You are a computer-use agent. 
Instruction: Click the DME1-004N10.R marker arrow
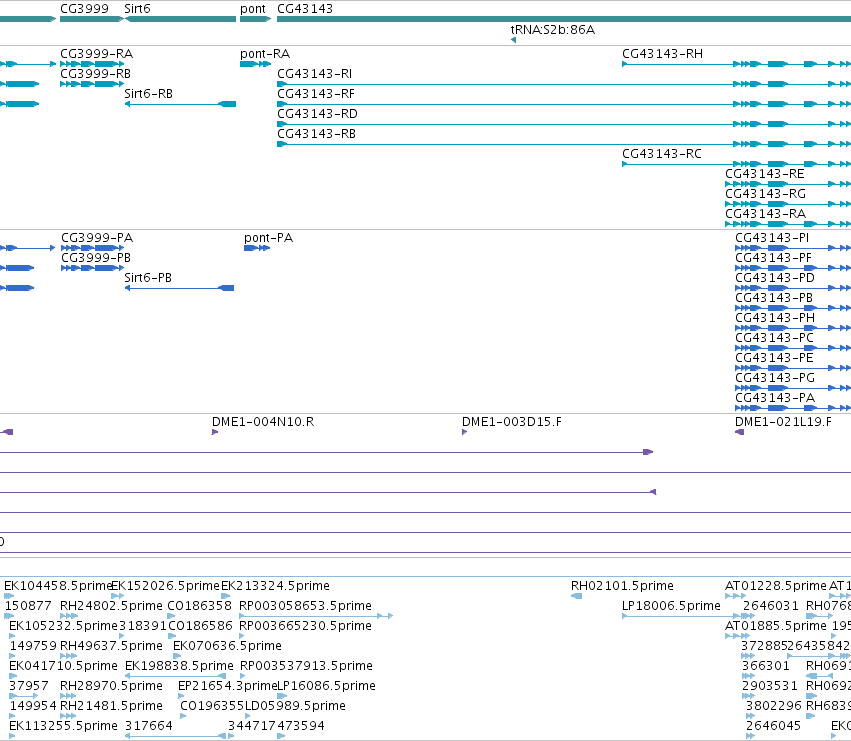pyautogui.click(x=215, y=432)
